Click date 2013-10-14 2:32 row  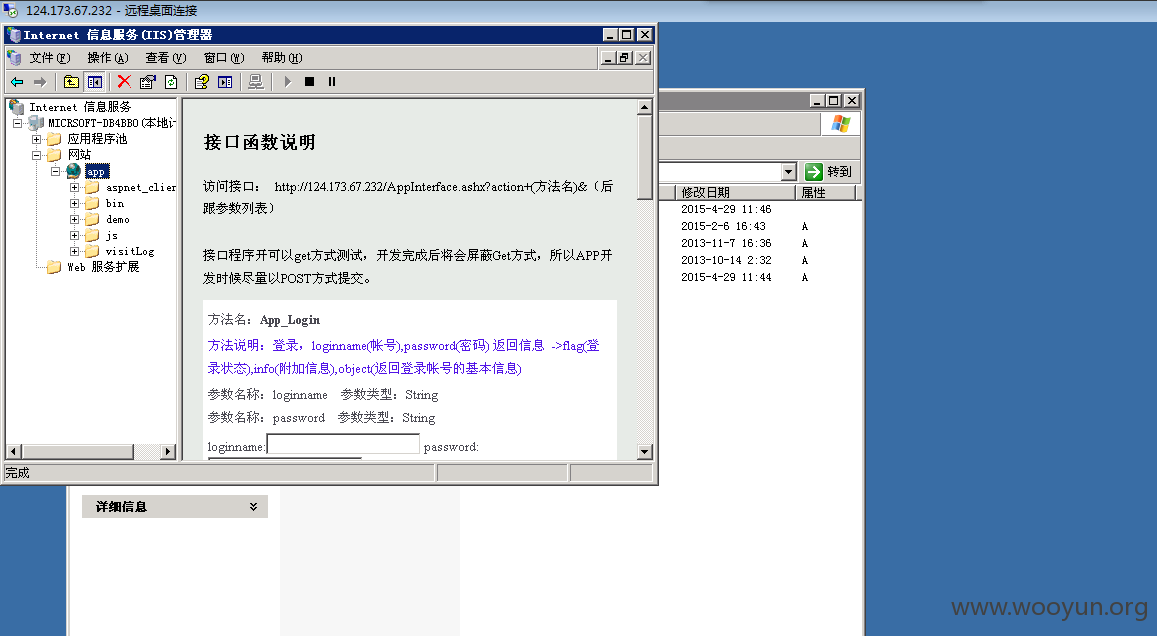tap(726, 260)
